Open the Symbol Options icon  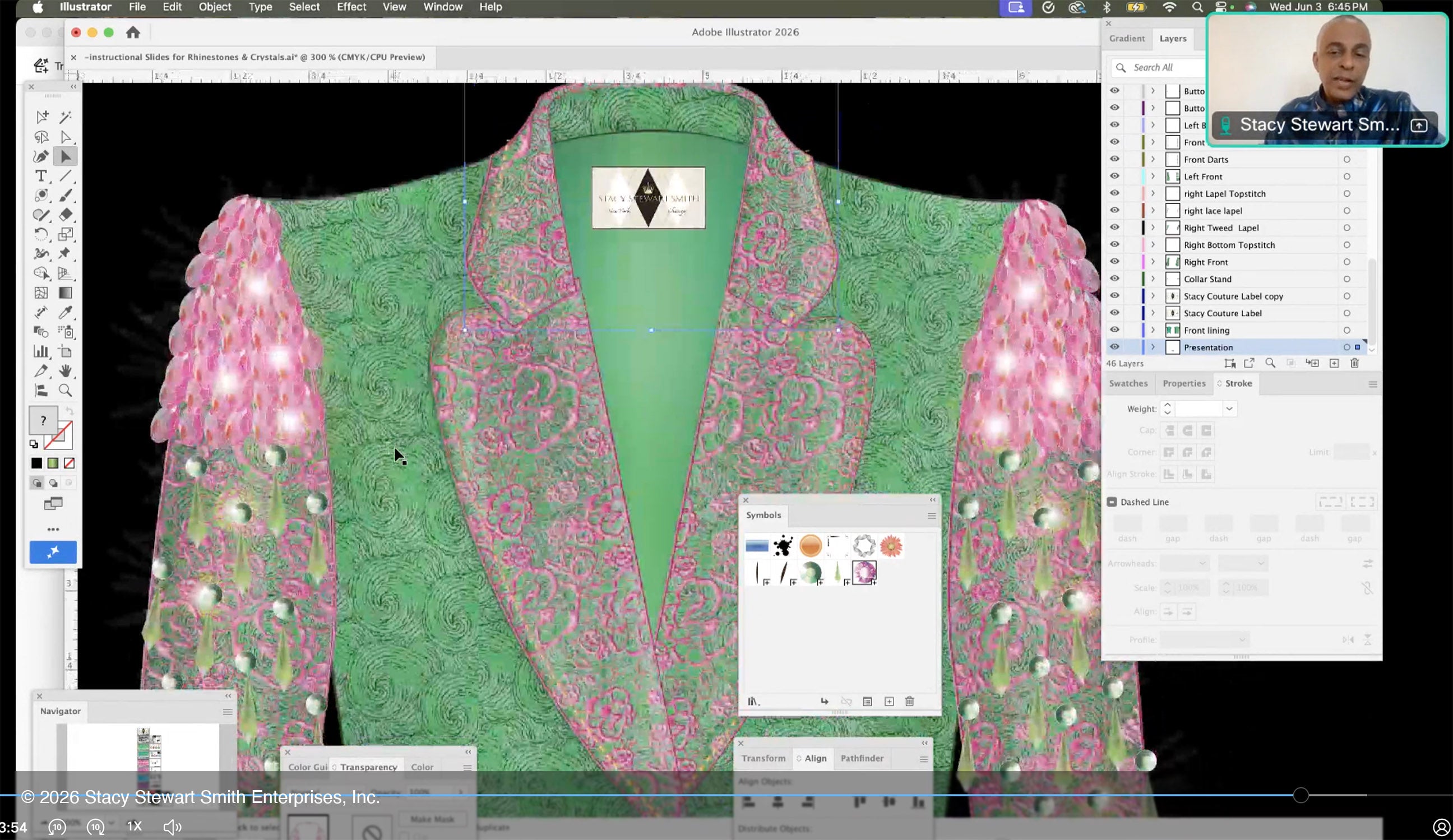point(867,701)
